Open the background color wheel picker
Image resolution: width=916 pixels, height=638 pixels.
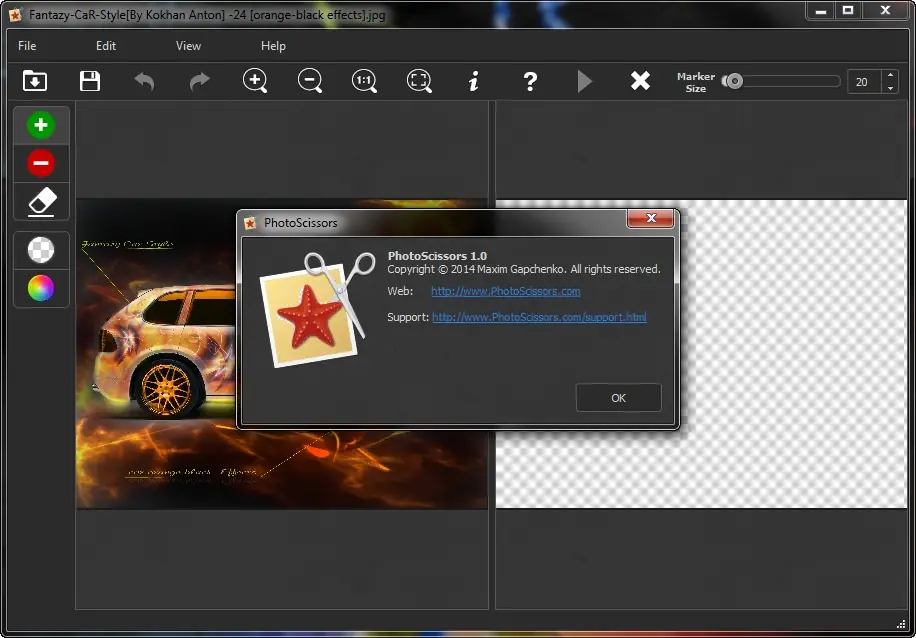[41, 288]
